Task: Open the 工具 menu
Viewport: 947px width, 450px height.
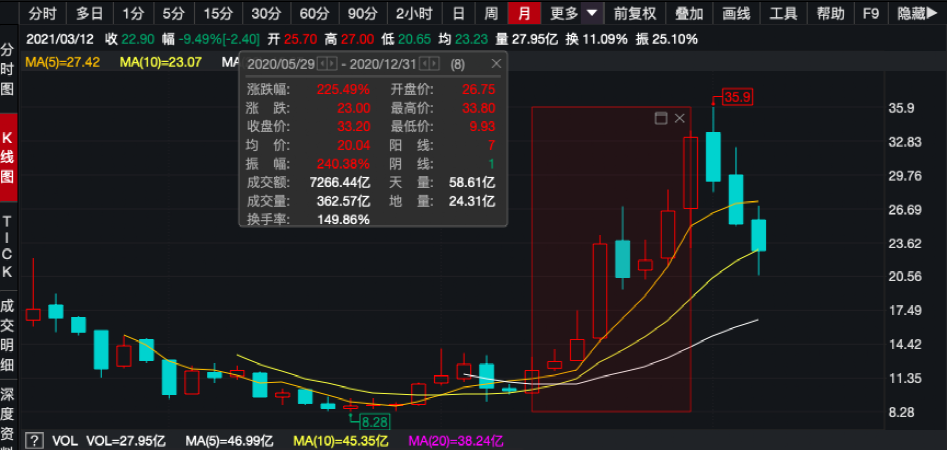Action: click(x=783, y=13)
